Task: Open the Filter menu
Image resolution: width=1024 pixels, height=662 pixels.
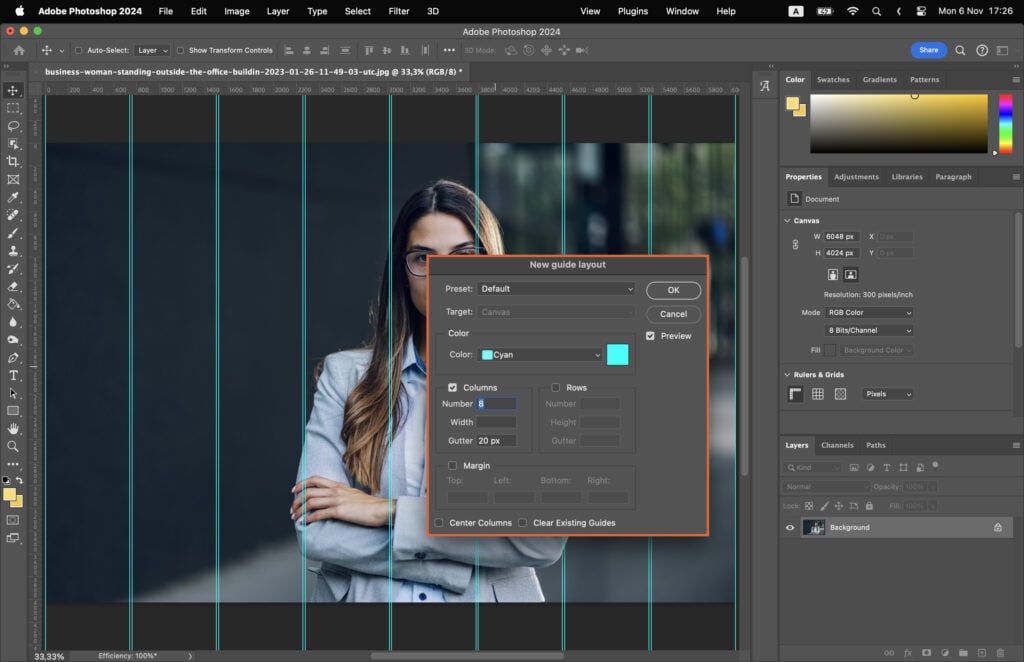Action: click(398, 11)
